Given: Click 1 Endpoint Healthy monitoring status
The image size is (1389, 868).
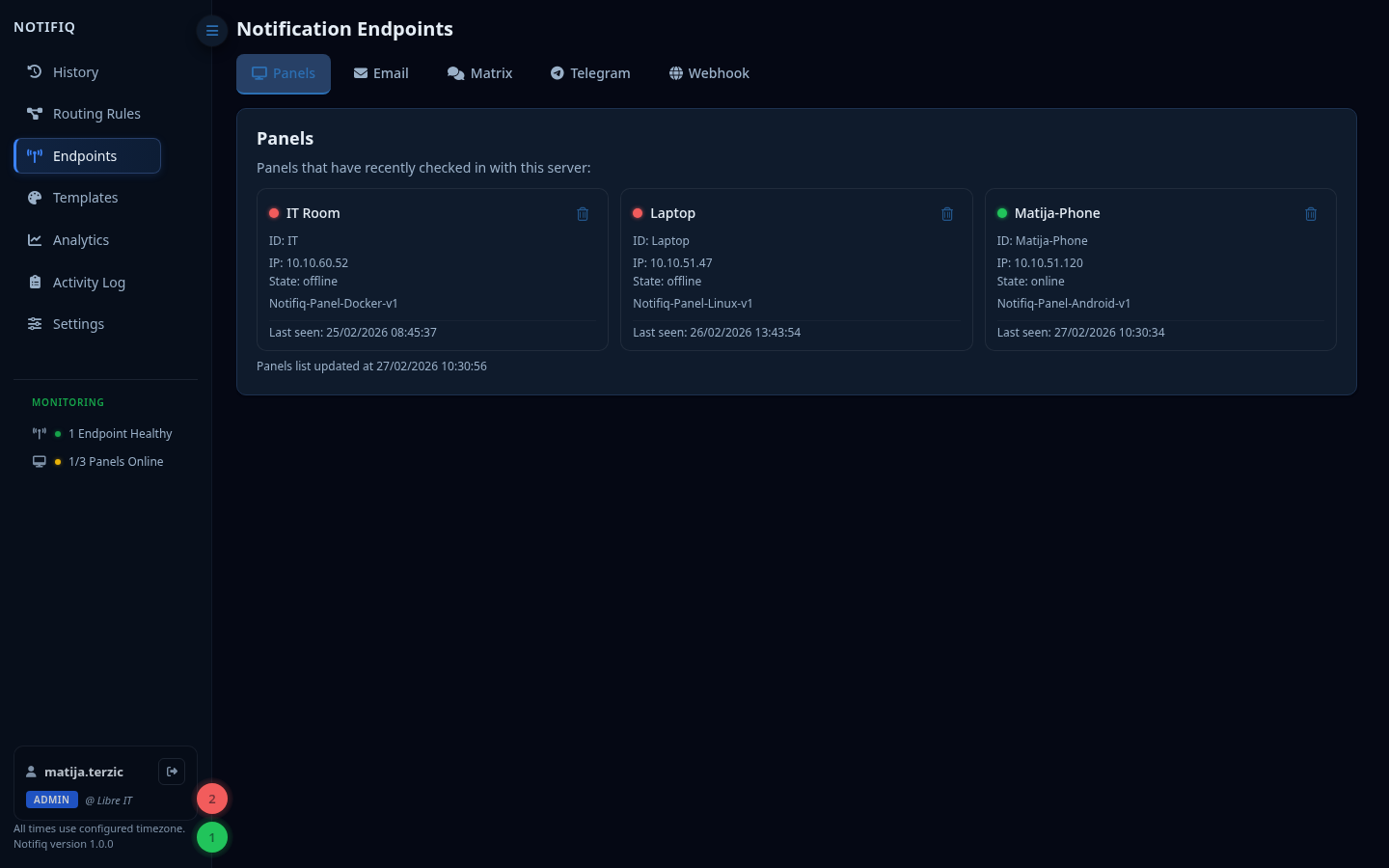Looking at the screenshot, I should pos(121,434).
